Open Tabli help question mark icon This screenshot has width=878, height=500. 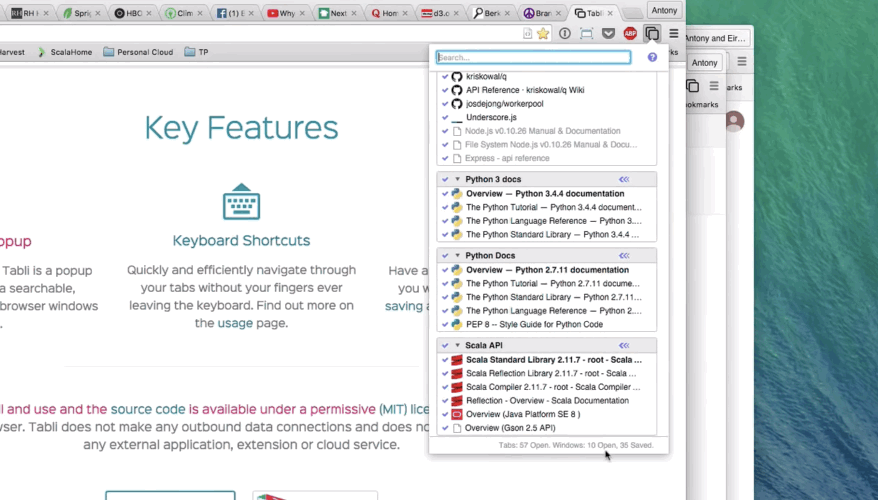tap(652, 57)
